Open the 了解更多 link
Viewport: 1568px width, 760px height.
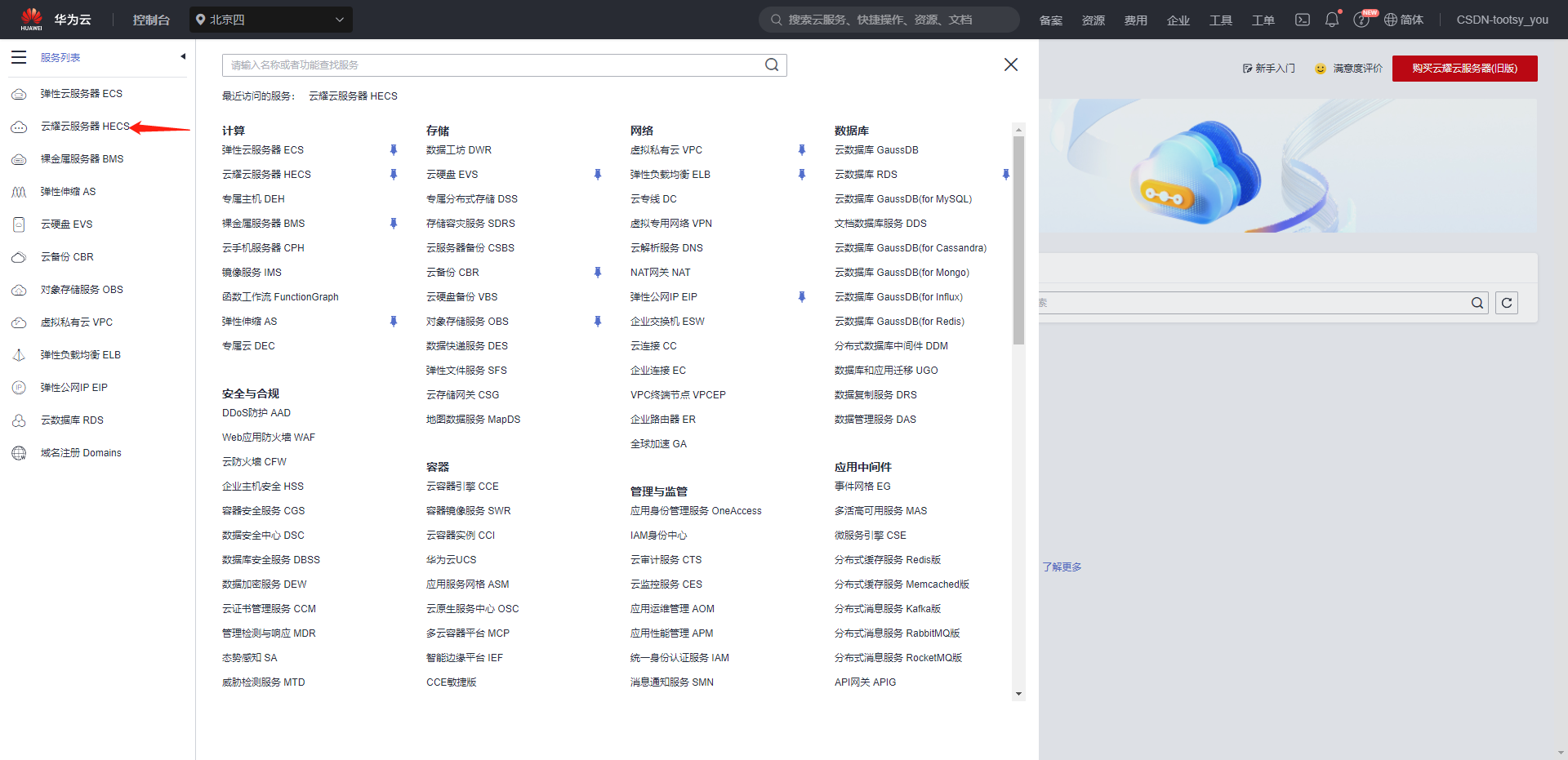pyautogui.click(x=1062, y=567)
